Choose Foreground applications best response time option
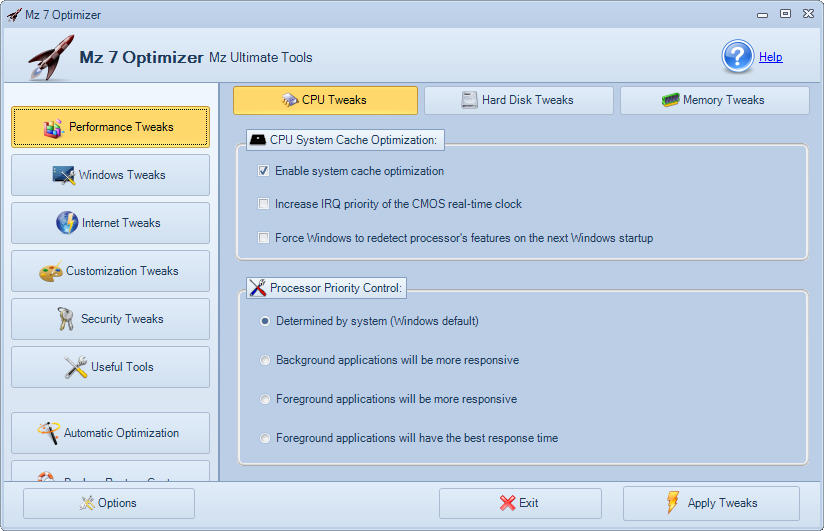The height and width of the screenshot is (531, 824). (x=265, y=438)
